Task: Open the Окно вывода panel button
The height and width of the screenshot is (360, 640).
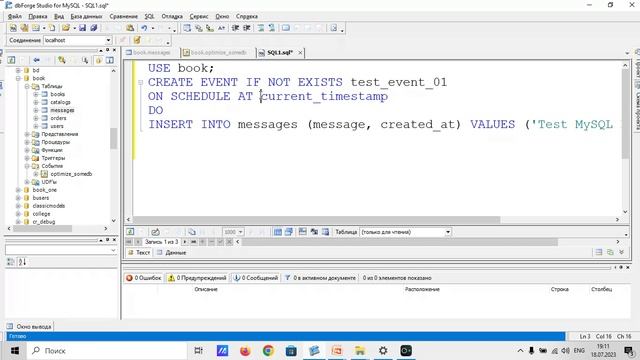Action: [x=29, y=327]
